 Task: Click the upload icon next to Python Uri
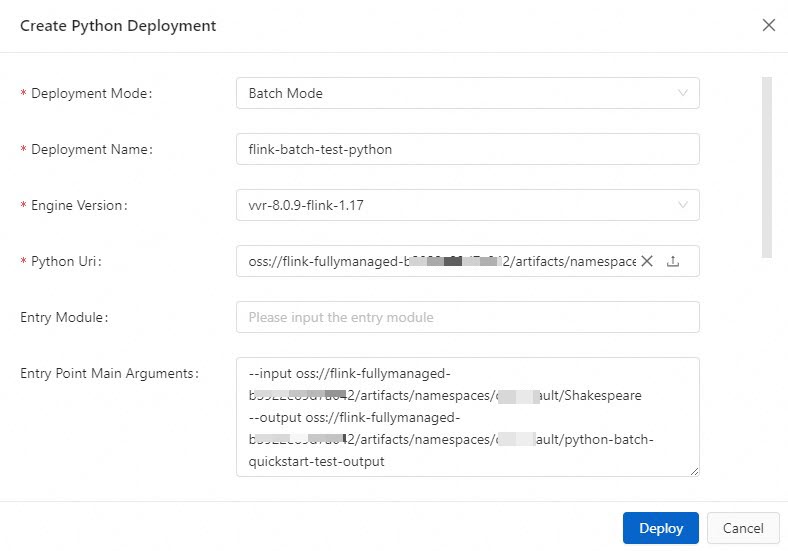(x=672, y=261)
